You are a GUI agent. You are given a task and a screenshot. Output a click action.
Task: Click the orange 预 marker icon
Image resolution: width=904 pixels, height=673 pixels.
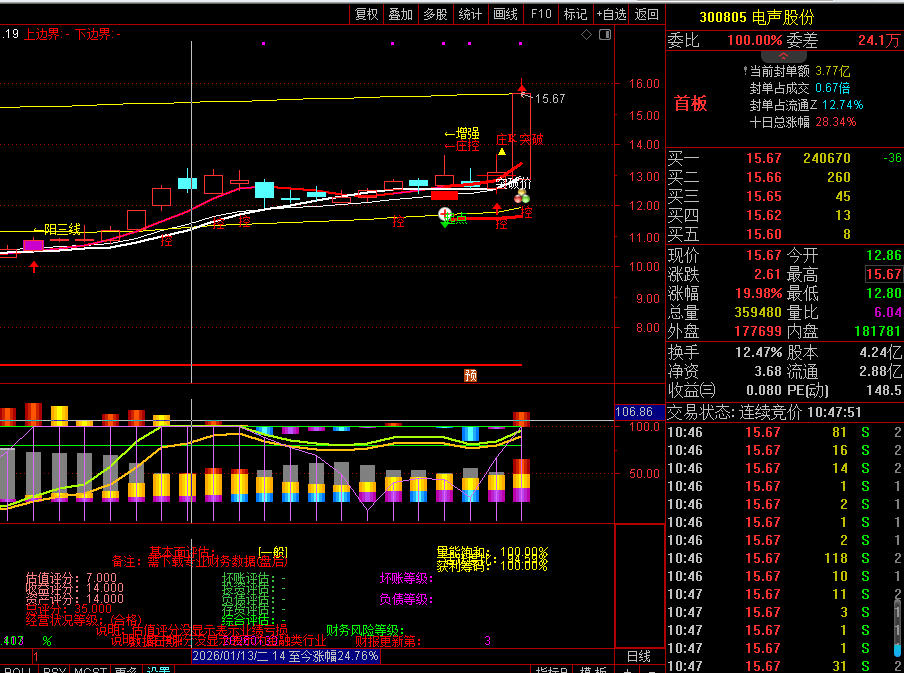click(x=470, y=375)
